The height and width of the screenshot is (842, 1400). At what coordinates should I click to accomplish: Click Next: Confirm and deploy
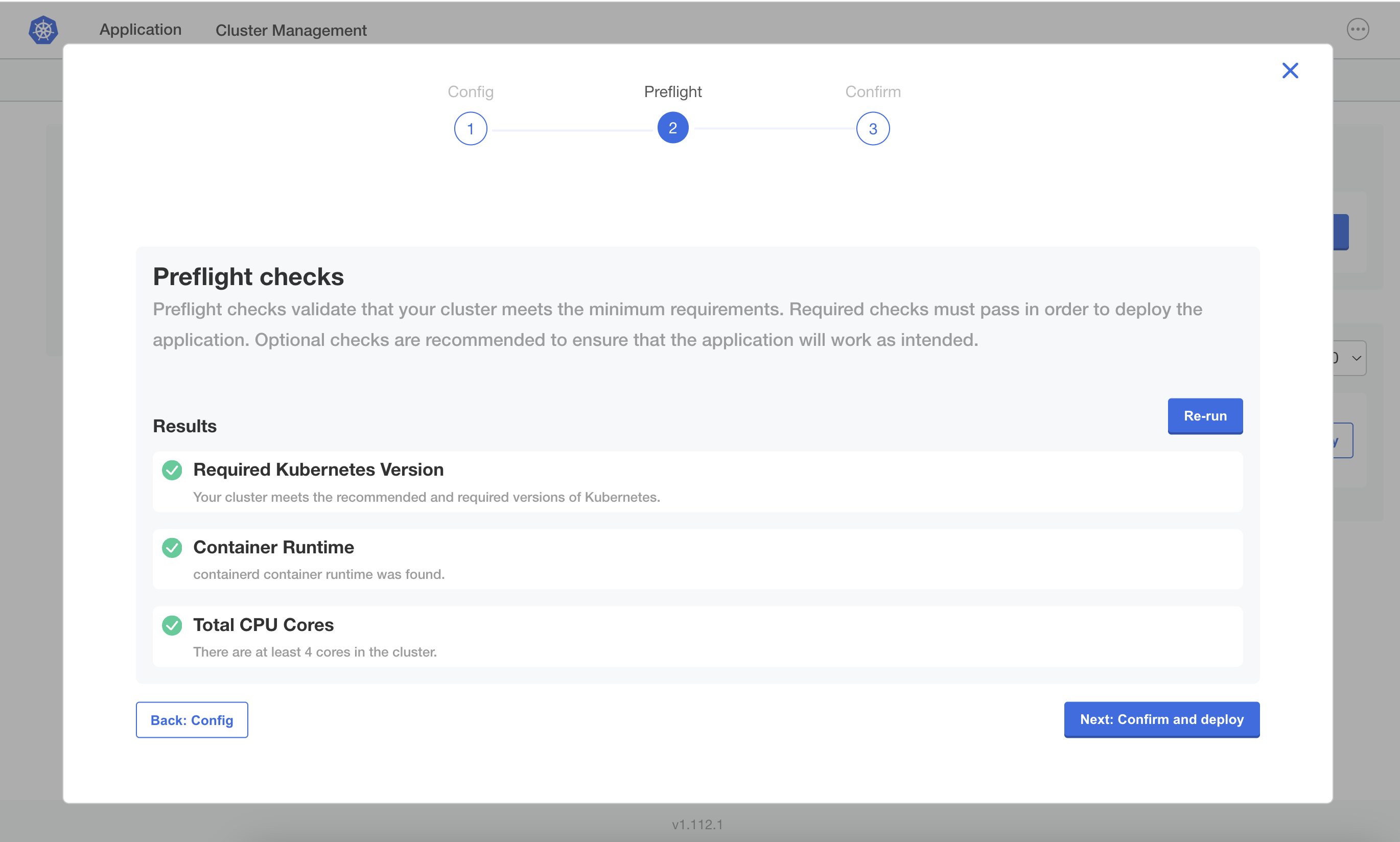pos(1161,719)
